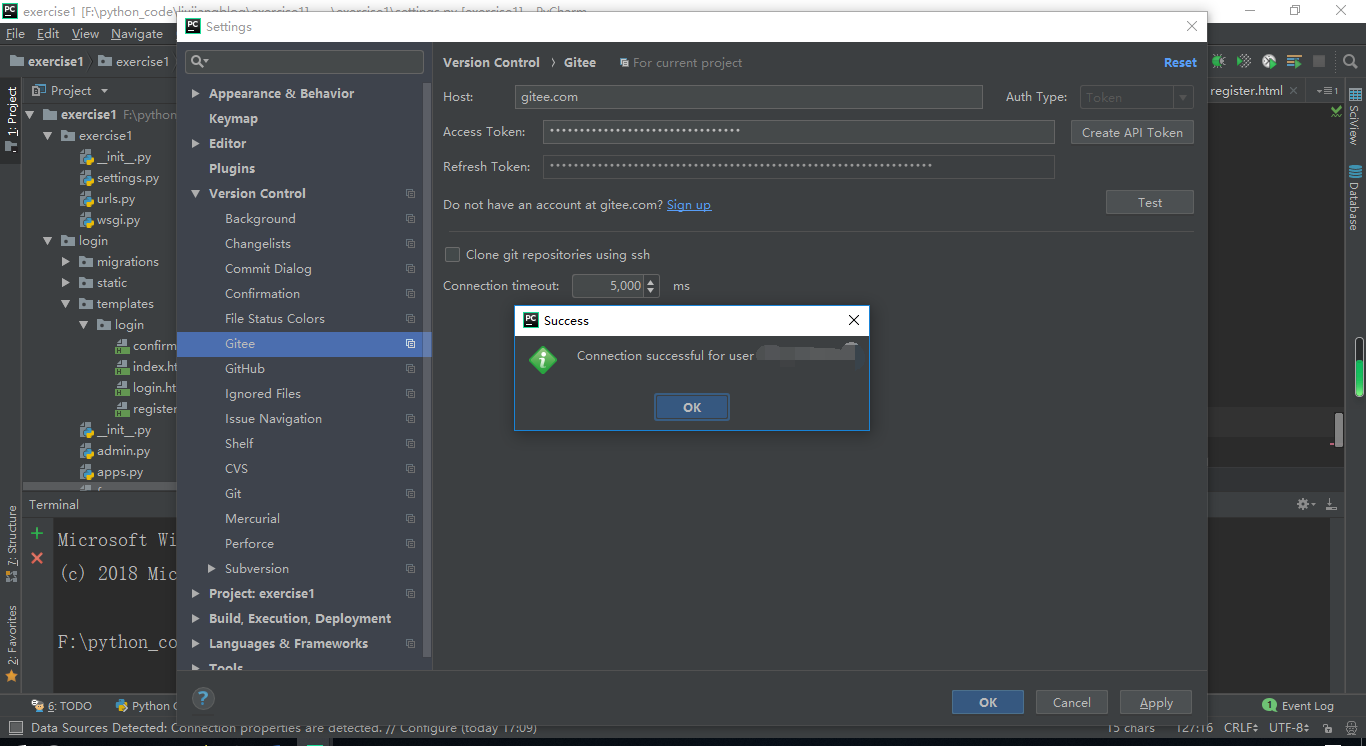Viewport: 1366px width, 746px height.
Task: Click Run with Coverage icon in toolbar
Action: [x=1243, y=62]
